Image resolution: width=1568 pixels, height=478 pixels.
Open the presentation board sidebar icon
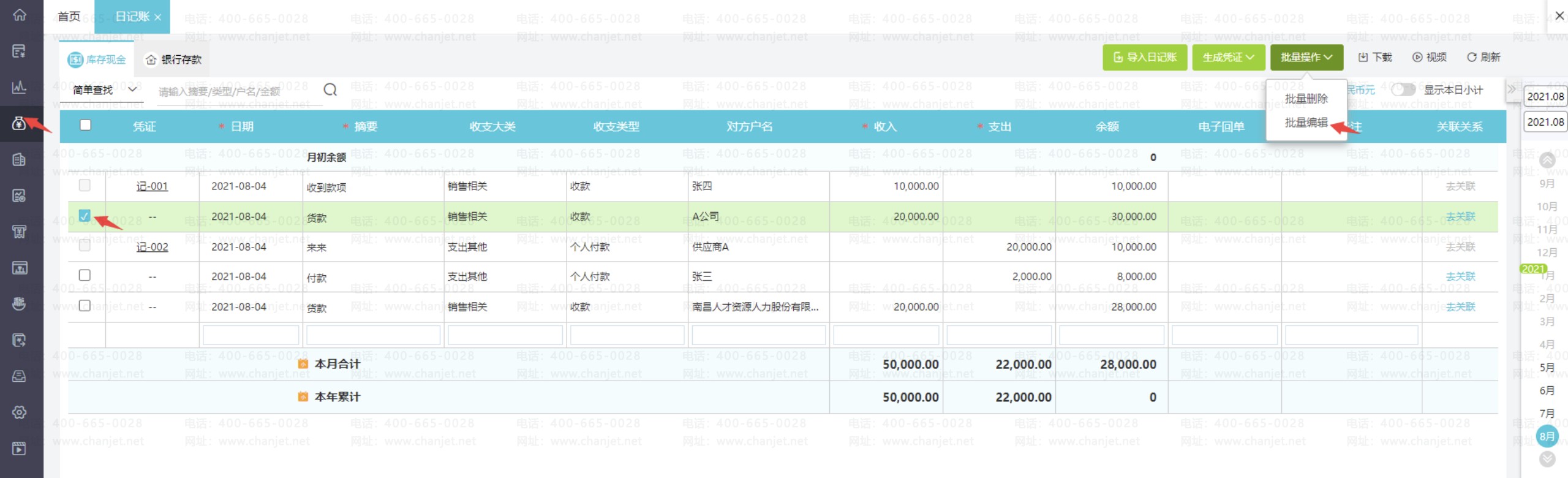(x=20, y=268)
